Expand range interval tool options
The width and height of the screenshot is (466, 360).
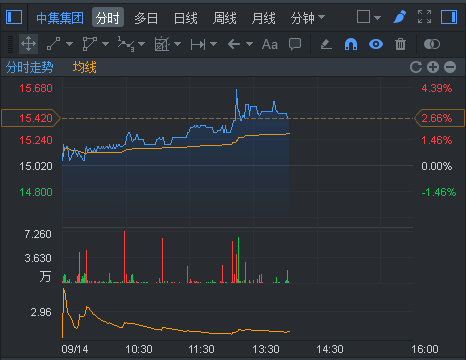213,44
